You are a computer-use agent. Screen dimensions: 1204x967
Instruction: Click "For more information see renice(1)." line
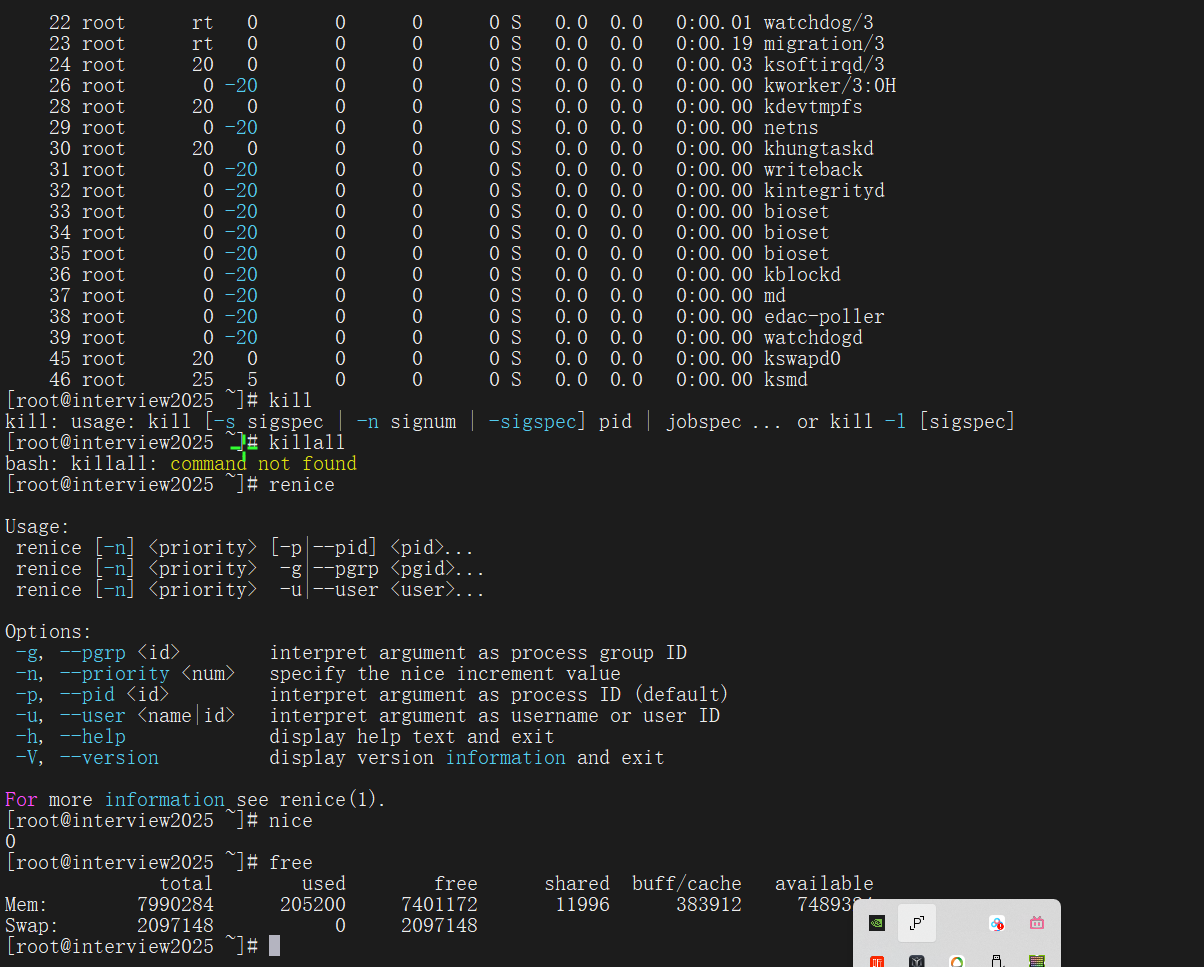coord(195,799)
